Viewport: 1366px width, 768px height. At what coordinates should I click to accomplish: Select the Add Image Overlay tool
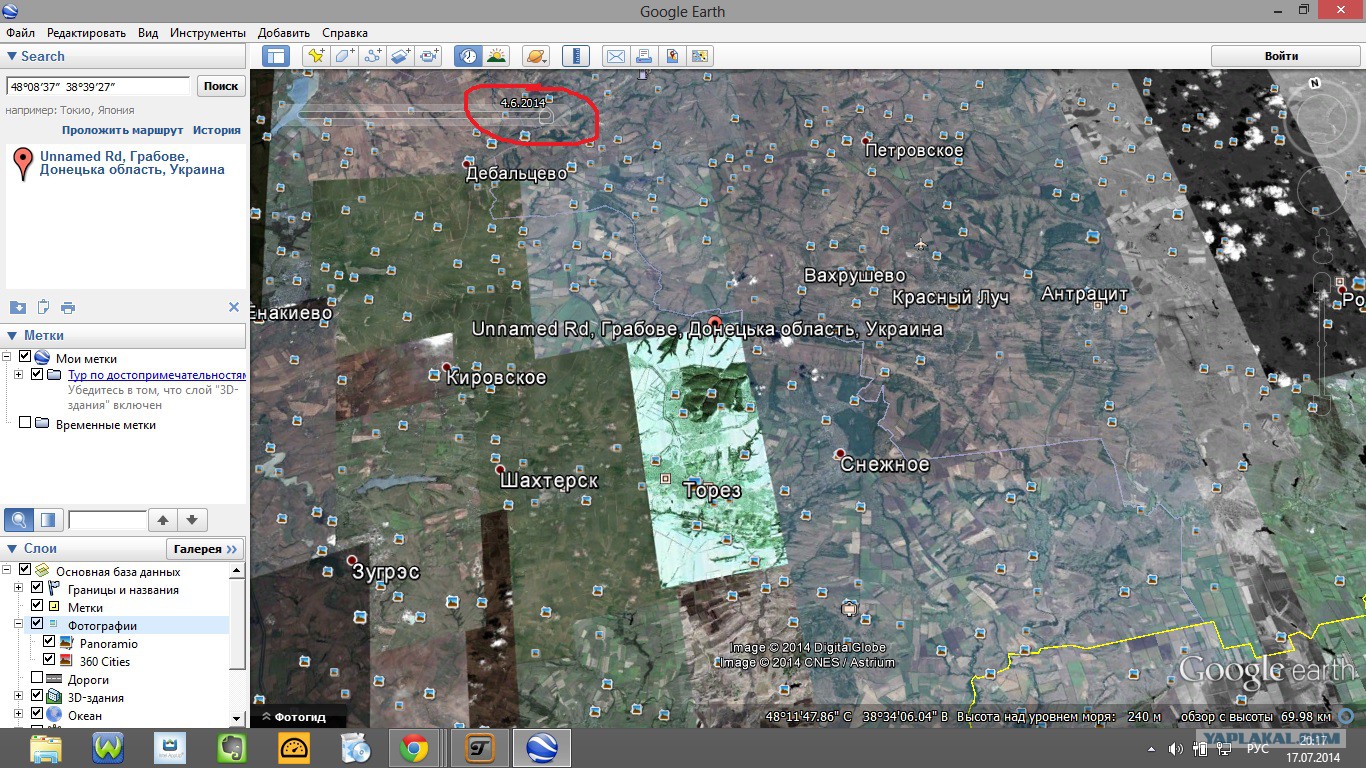click(401, 56)
